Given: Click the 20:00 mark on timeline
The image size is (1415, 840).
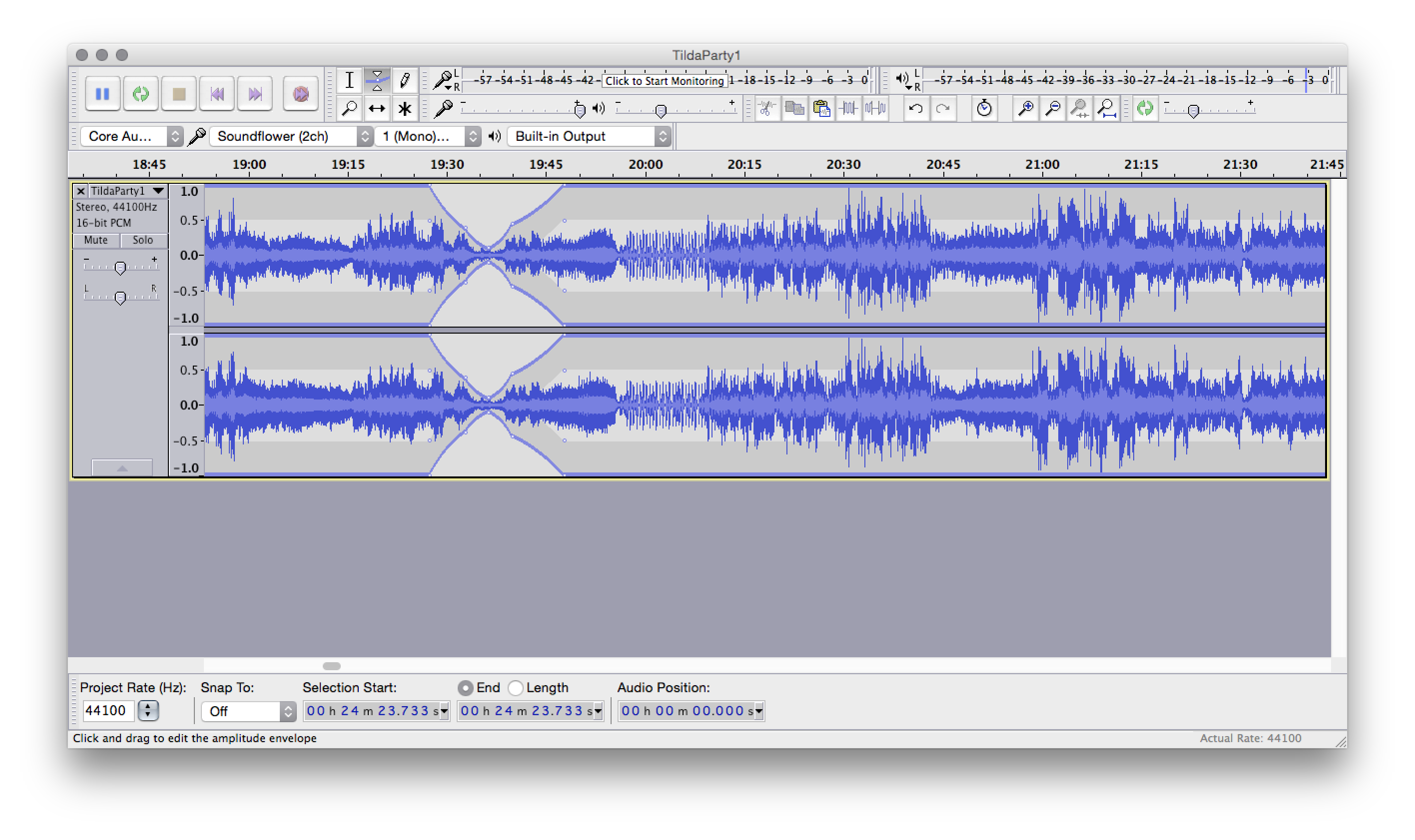Looking at the screenshot, I should coord(646,165).
